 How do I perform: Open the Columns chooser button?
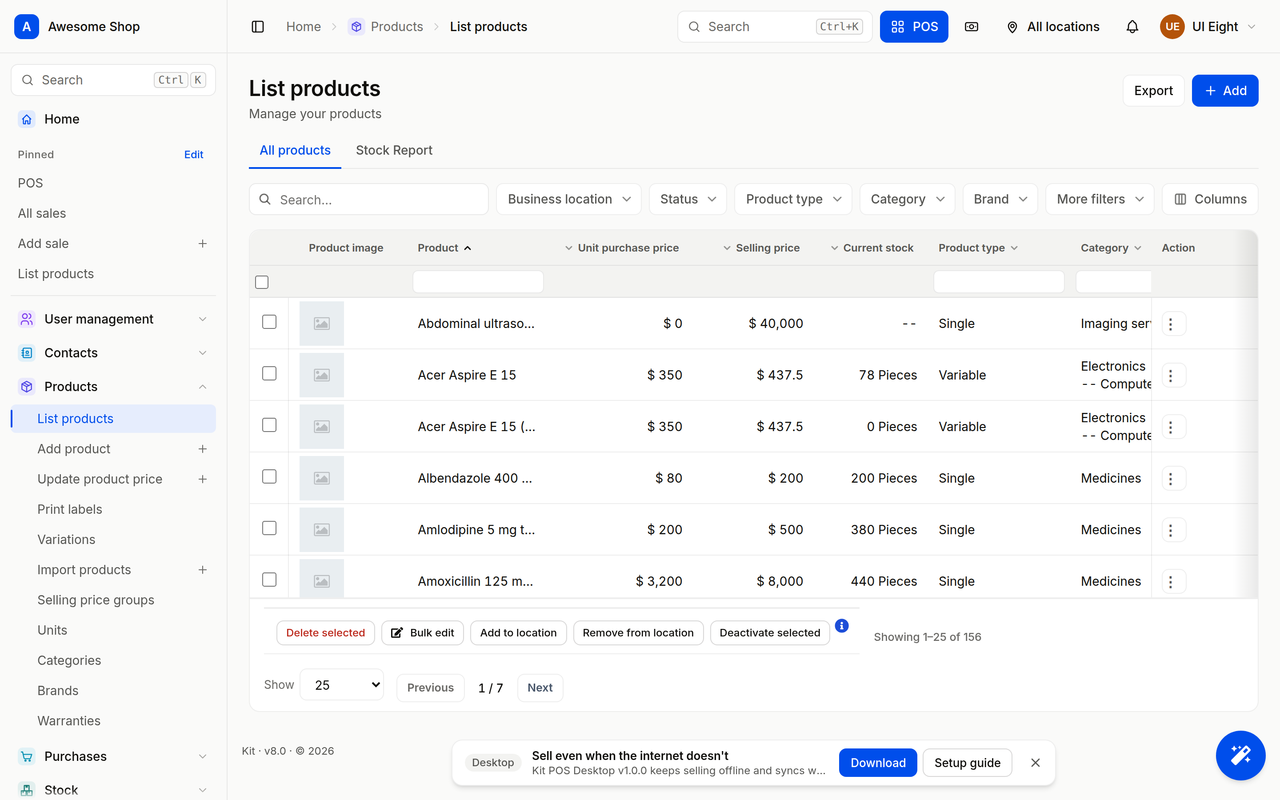click(1210, 199)
